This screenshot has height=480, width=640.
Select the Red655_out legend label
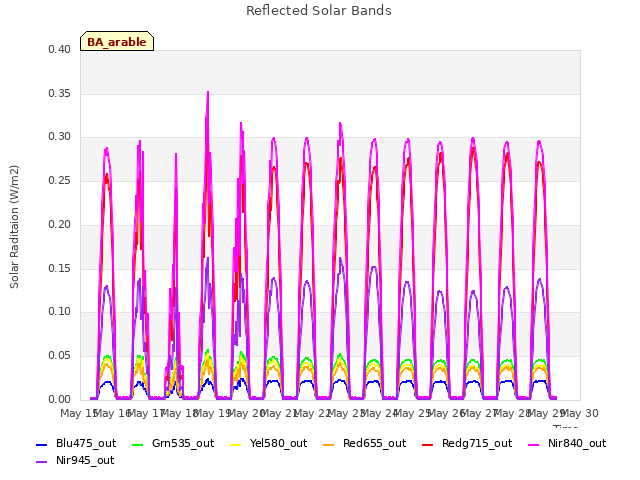pyautogui.click(x=374, y=443)
